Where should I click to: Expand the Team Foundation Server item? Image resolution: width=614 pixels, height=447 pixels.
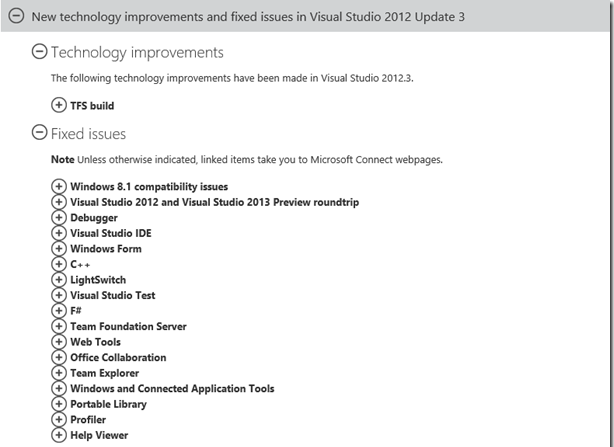tap(59, 326)
